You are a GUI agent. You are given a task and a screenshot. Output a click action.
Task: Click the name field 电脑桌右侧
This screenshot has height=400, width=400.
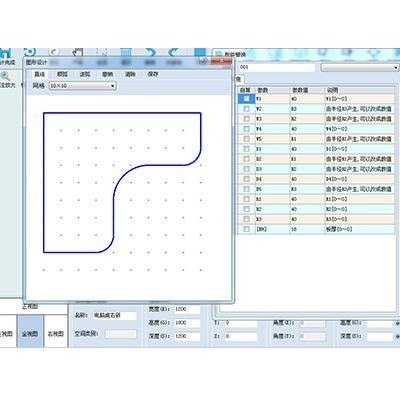[114, 315]
